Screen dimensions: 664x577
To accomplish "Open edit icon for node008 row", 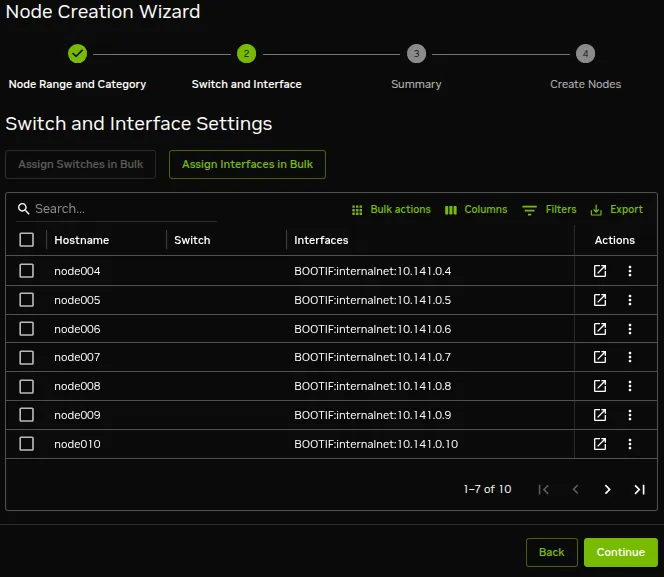I will (x=600, y=386).
